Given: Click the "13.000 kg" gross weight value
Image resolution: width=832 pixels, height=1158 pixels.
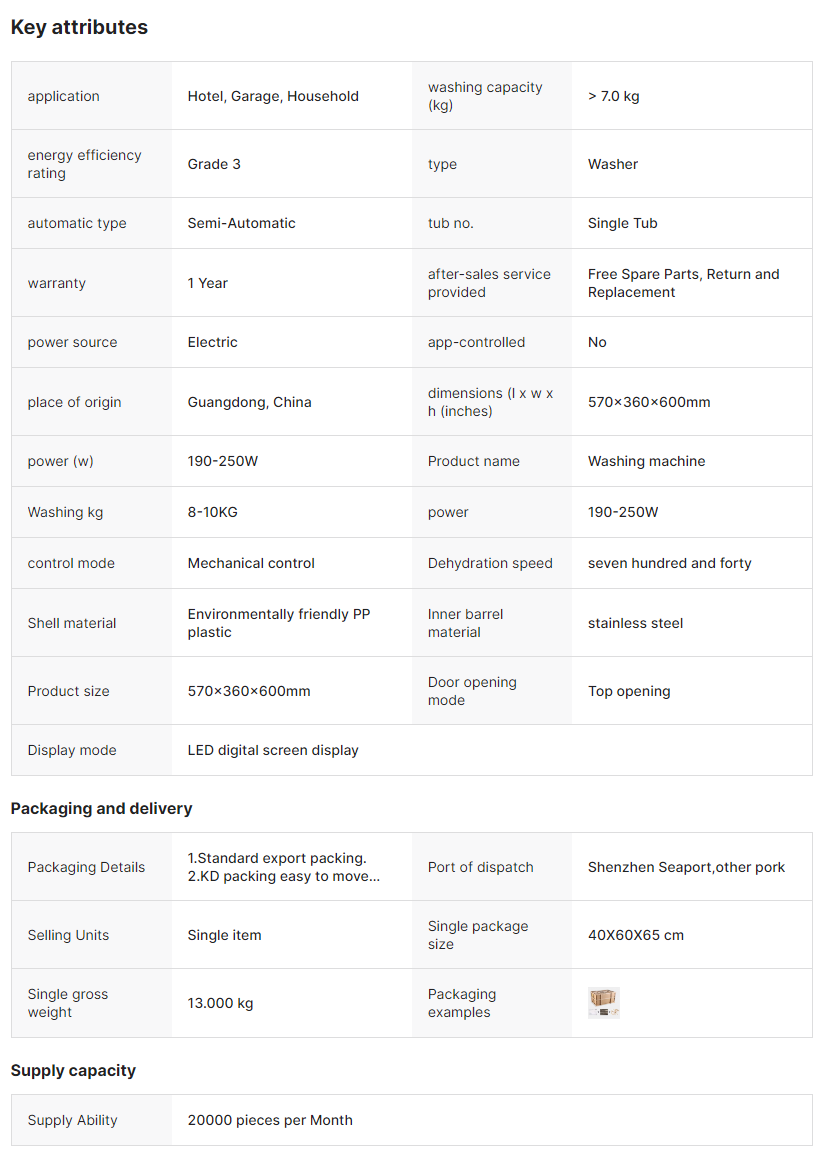Looking at the screenshot, I should [x=220, y=1003].
